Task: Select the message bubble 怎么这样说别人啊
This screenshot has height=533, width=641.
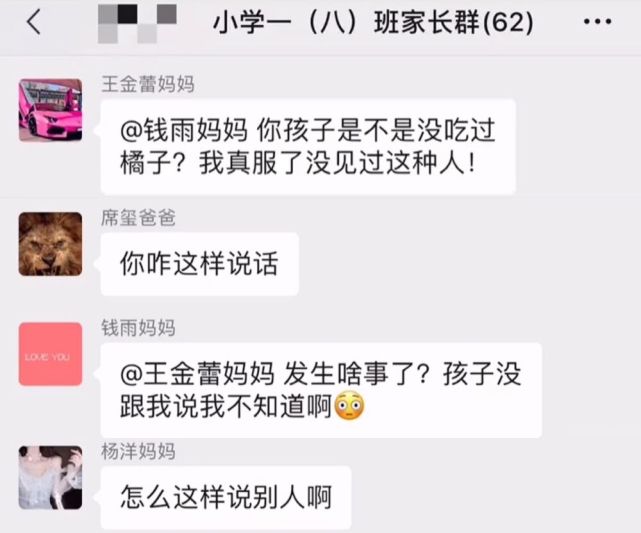Action: (226, 497)
